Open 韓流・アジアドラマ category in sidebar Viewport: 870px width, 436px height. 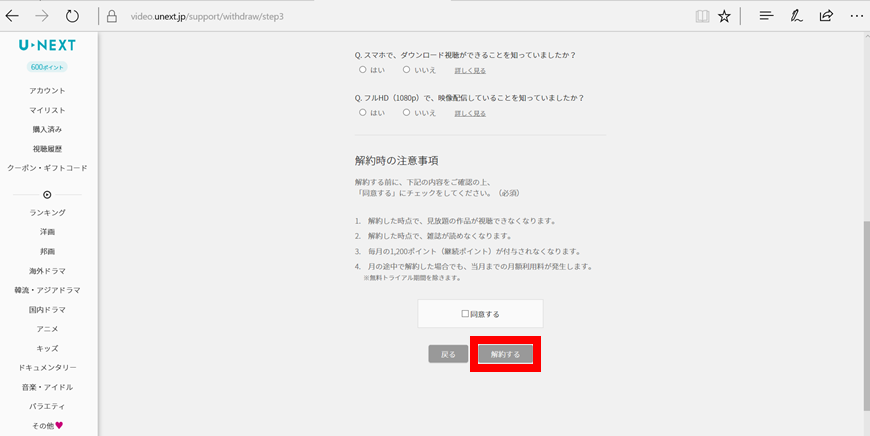tap(47, 290)
